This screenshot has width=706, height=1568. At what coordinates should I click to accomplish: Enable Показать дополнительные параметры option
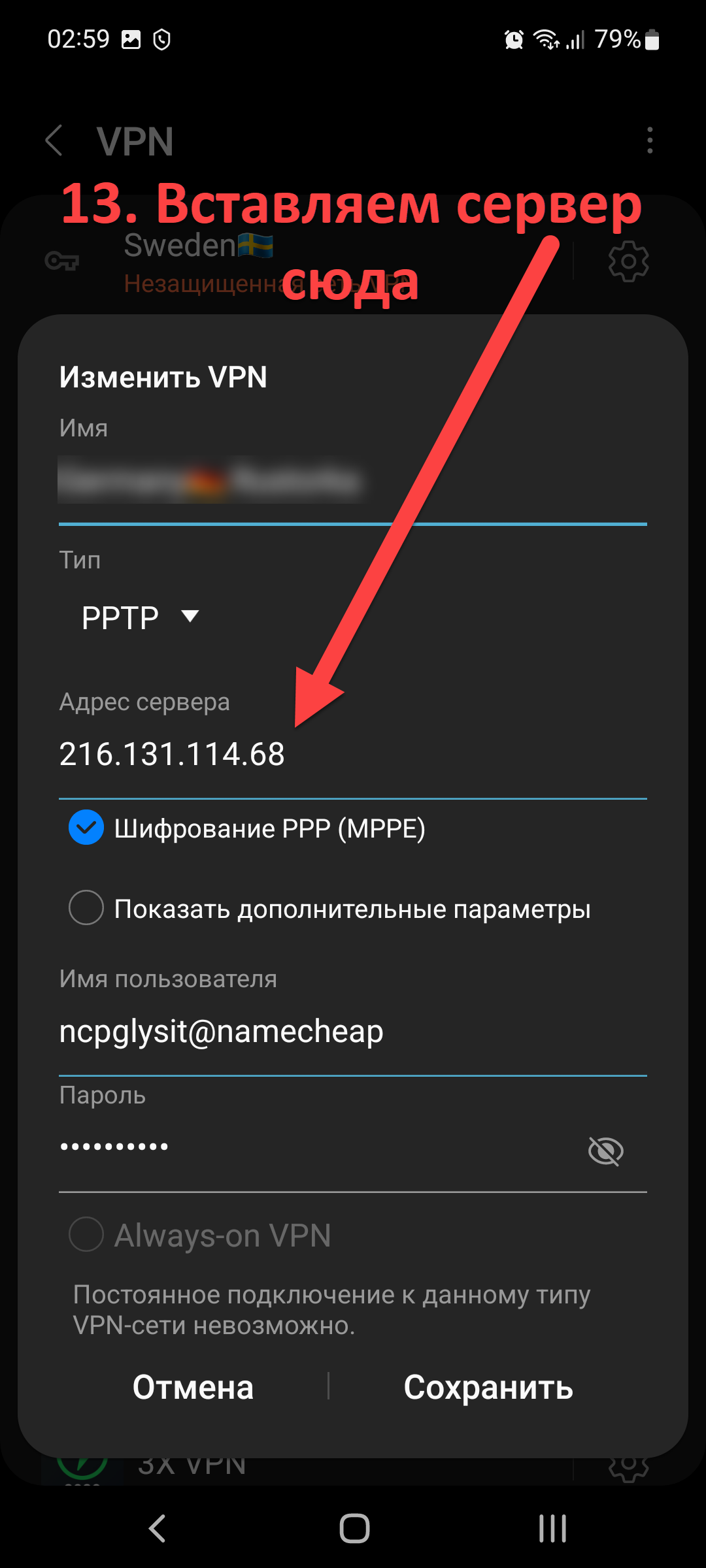point(86,908)
